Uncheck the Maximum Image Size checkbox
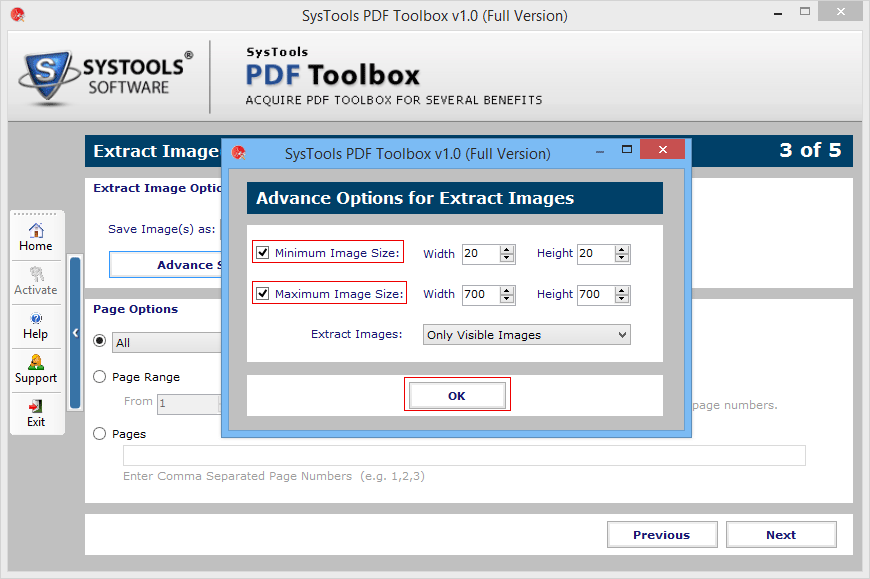870x579 pixels. [x=263, y=294]
